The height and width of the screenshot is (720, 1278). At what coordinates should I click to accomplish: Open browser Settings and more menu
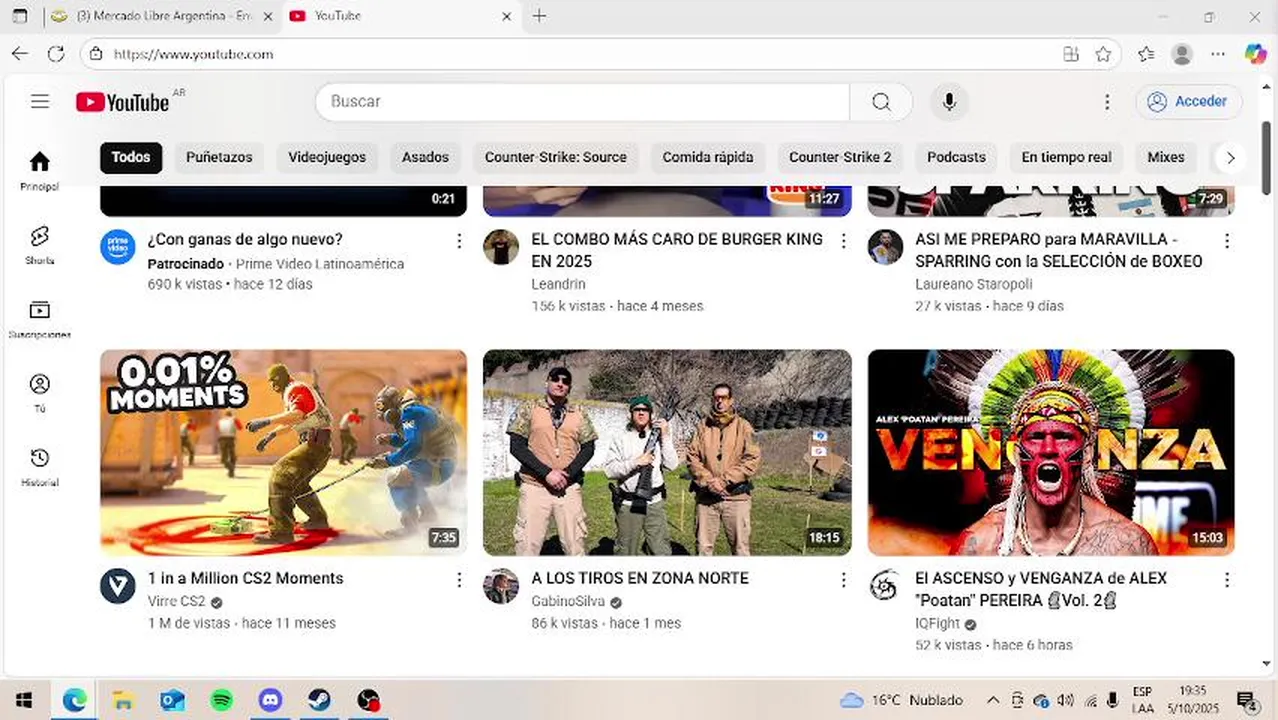(x=1217, y=54)
